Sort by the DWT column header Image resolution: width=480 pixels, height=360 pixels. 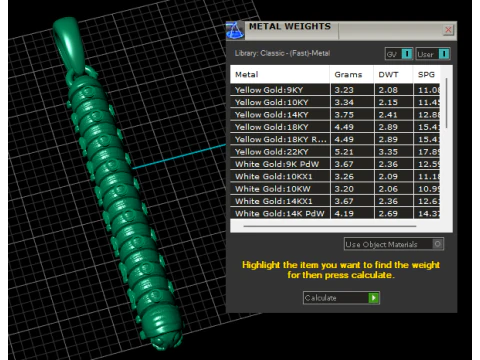point(393,75)
